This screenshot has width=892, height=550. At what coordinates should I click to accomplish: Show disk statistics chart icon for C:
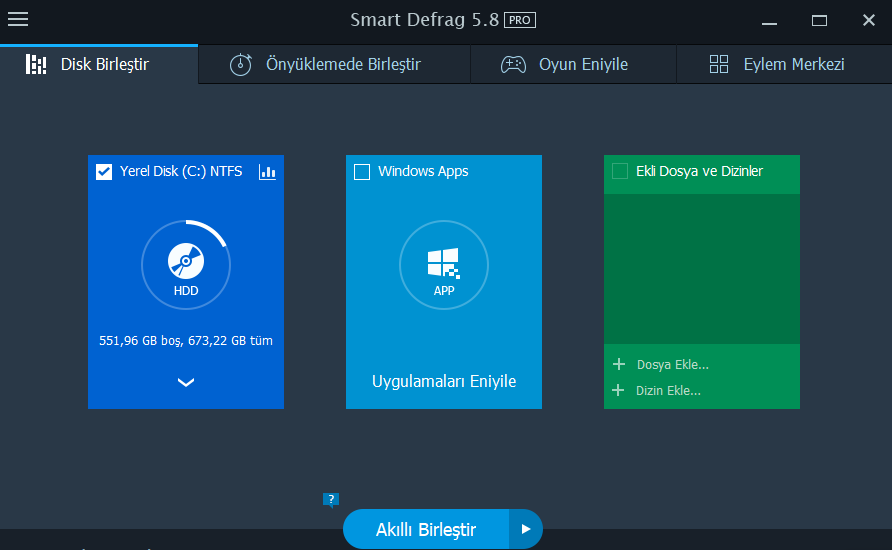pos(267,172)
